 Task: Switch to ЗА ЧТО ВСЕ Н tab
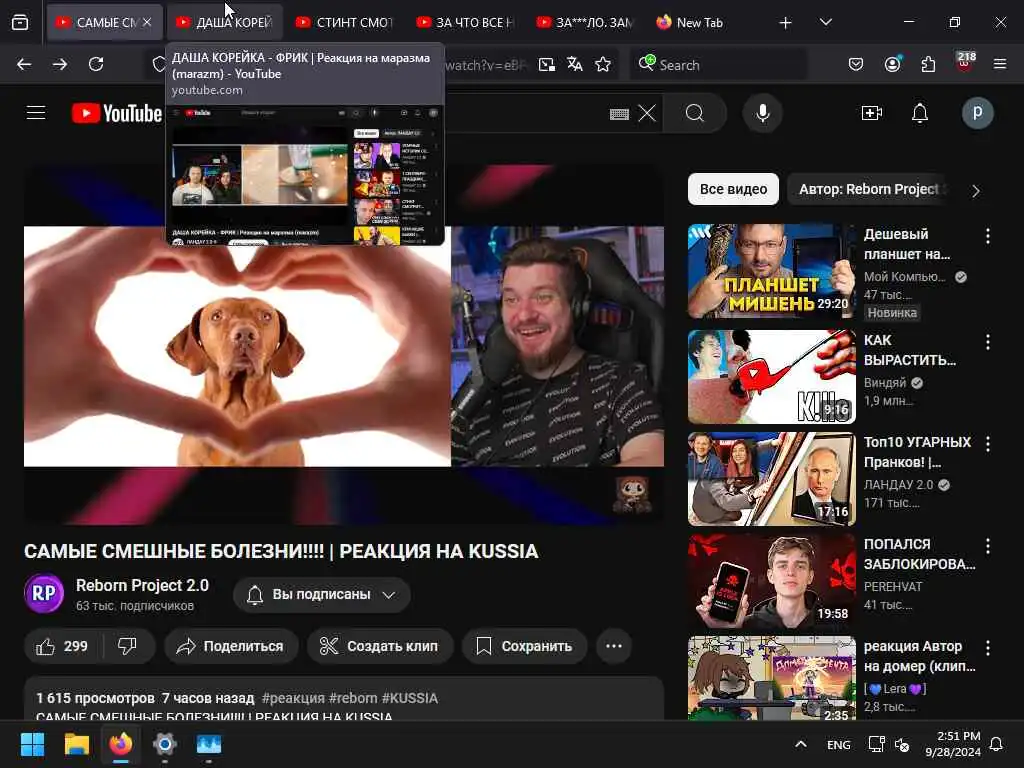pyautogui.click(x=464, y=22)
